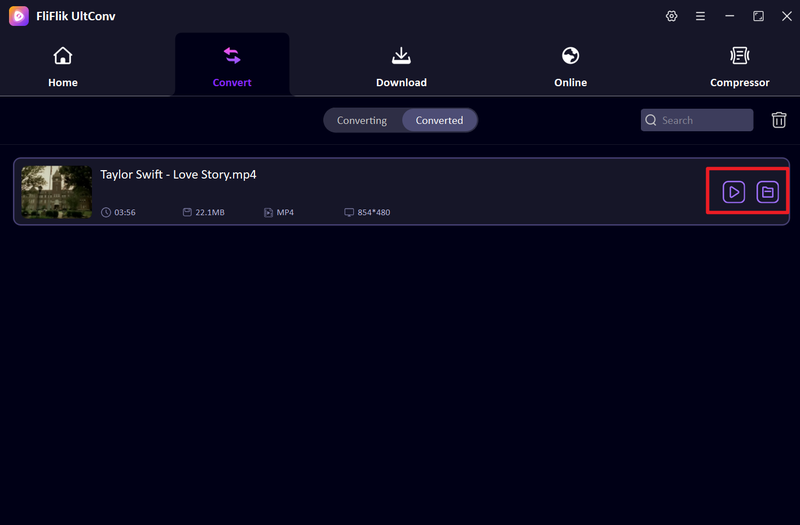
Task: Click the magnifier icon in search box
Action: point(652,120)
